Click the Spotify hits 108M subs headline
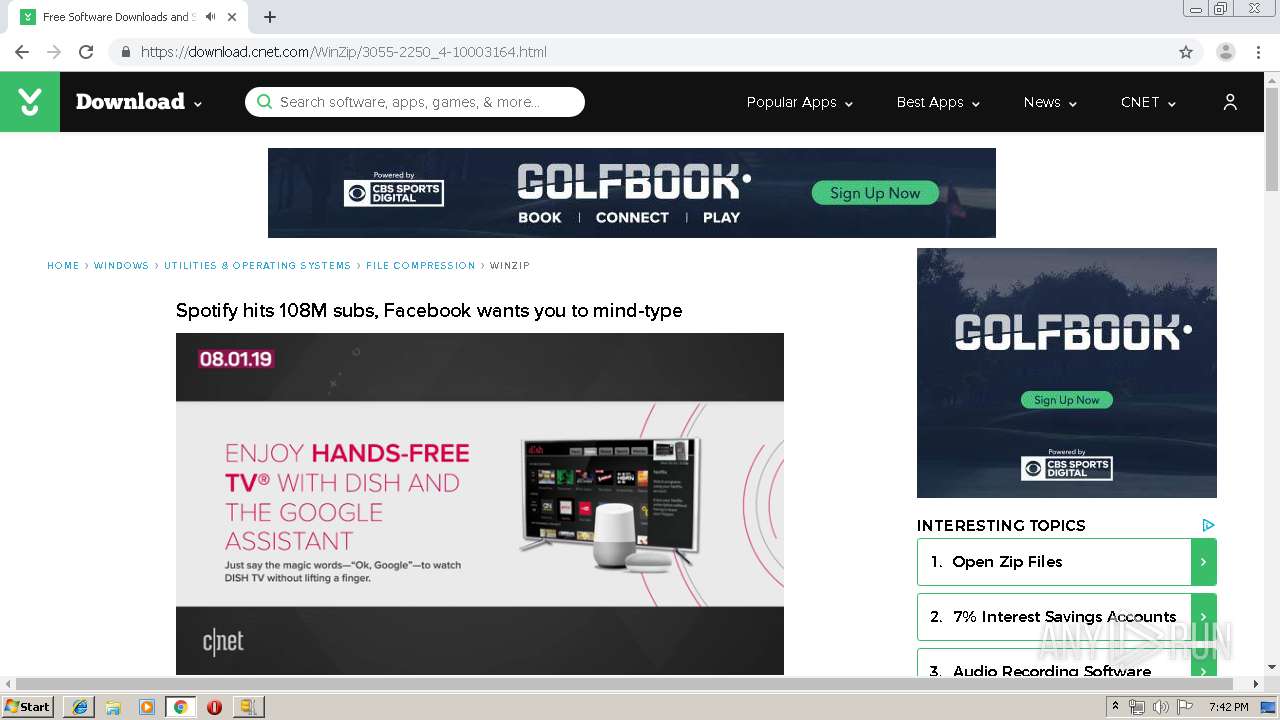1280x720 pixels. tap(429, 311)
